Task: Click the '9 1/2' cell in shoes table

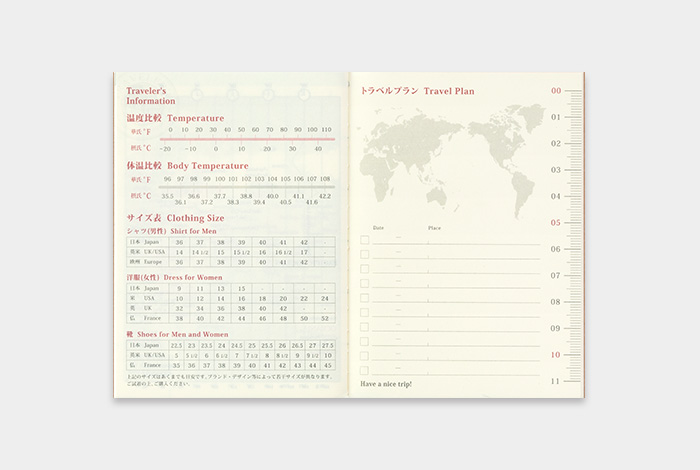Action: (x=312, y=355)
